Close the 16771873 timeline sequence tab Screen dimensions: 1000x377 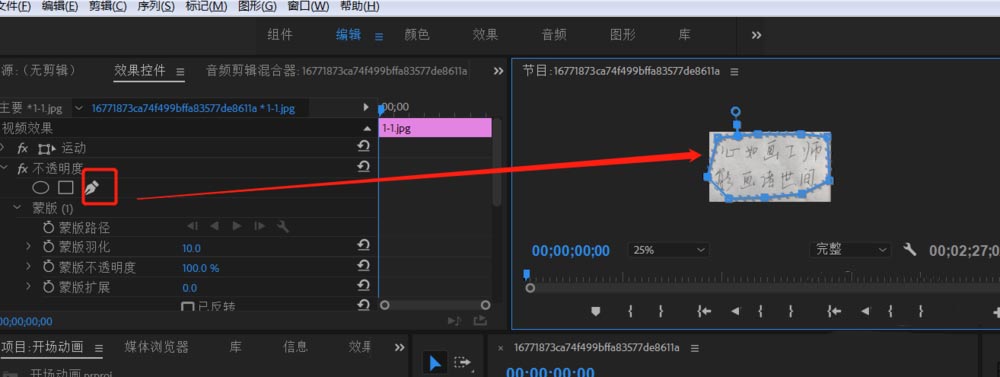point(501,348)
